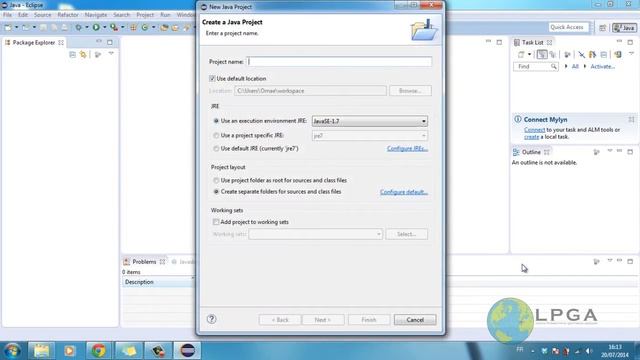Click the Synchronize Changed icon in Task List
640x360 pixels.
(x=618, y=54)
